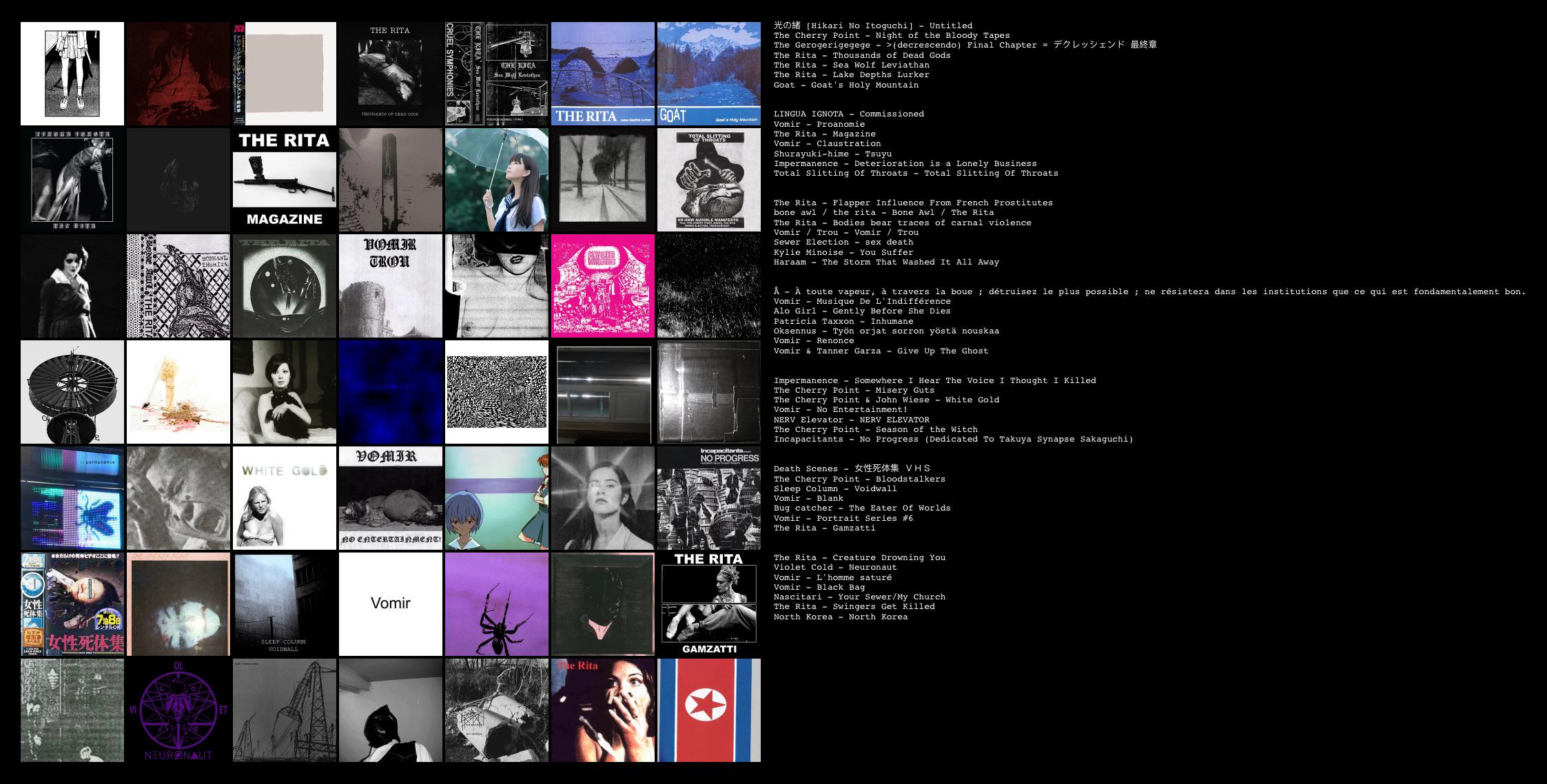The height and width of the screenshot is (784, 1547).
Task: Click 'Vomir - Black Bag' list entry
Action: tap(819, 588)
